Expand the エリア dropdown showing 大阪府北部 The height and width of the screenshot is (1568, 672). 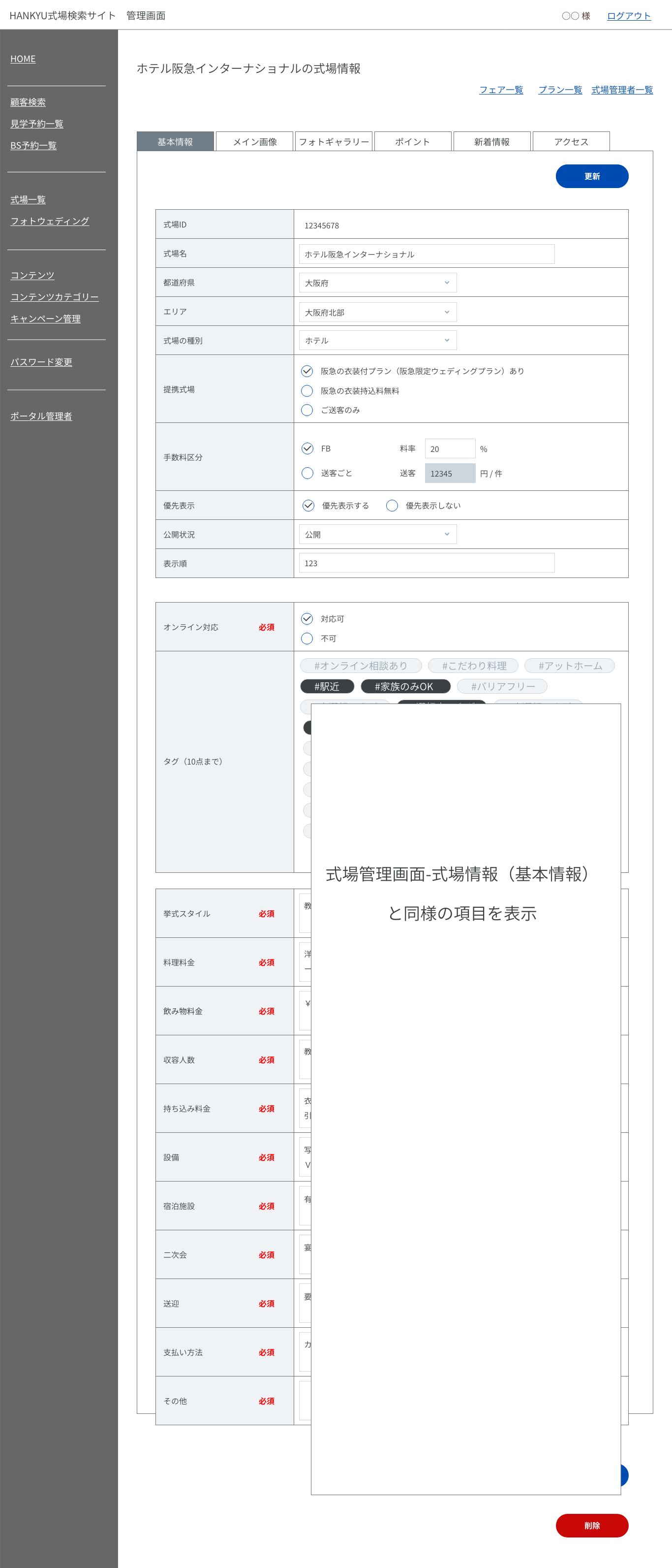(378, 312)
